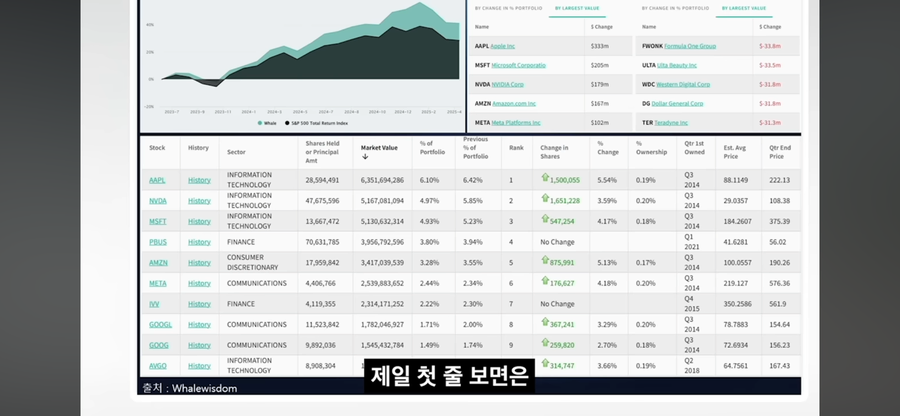The height and width of the screenshot is (416, 900).
Task: Open Dollar General Corp link
Action: tap(677, 104)
